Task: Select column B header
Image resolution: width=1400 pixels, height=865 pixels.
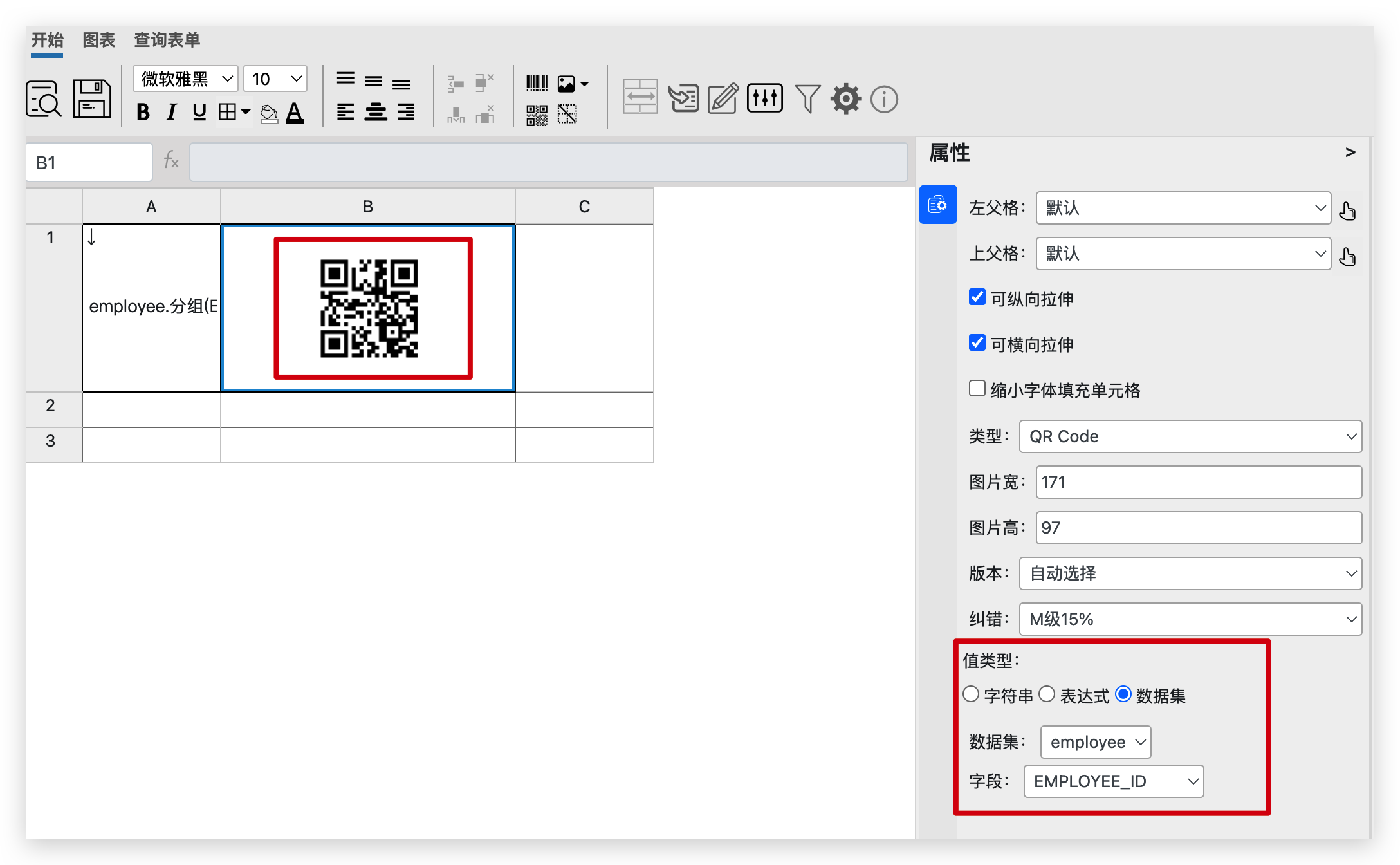Action: coord(368,207)
